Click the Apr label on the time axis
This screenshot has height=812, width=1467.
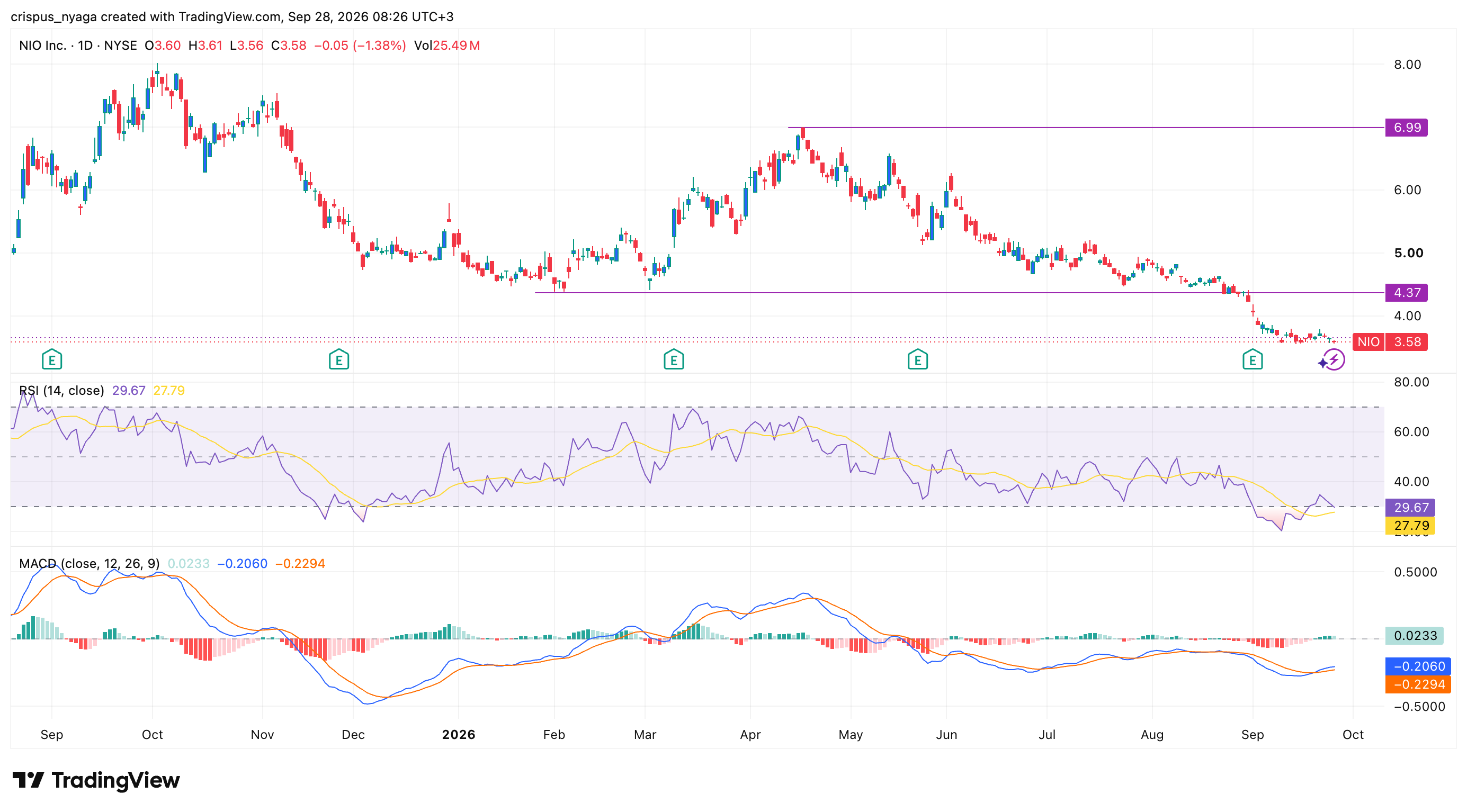point(750,735)
